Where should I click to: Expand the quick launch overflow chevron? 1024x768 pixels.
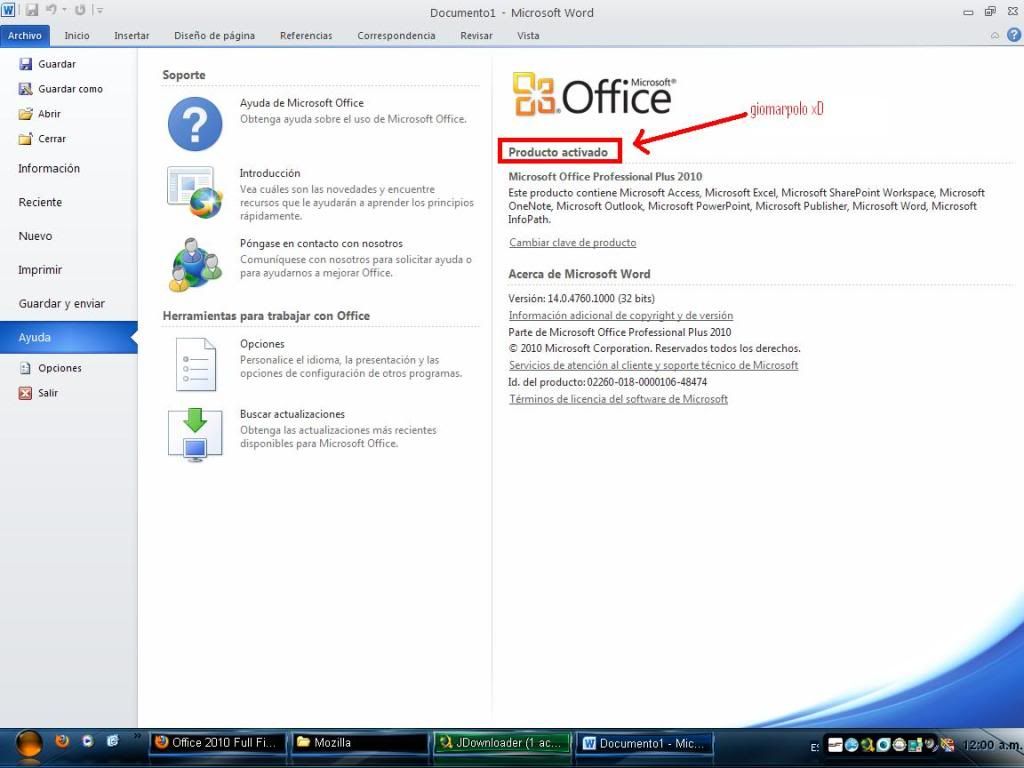click(x=137, y=737)
